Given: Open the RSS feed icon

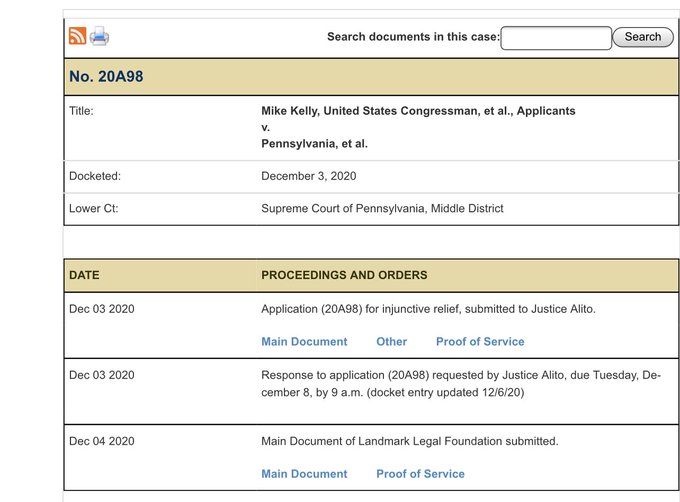Looking at the screenshot, I should click(x=77, y=36).
